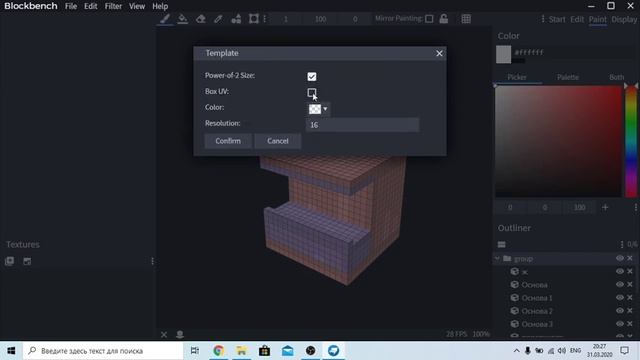
Task: Click the cube icon of Основа
Action: pos(515,284)
